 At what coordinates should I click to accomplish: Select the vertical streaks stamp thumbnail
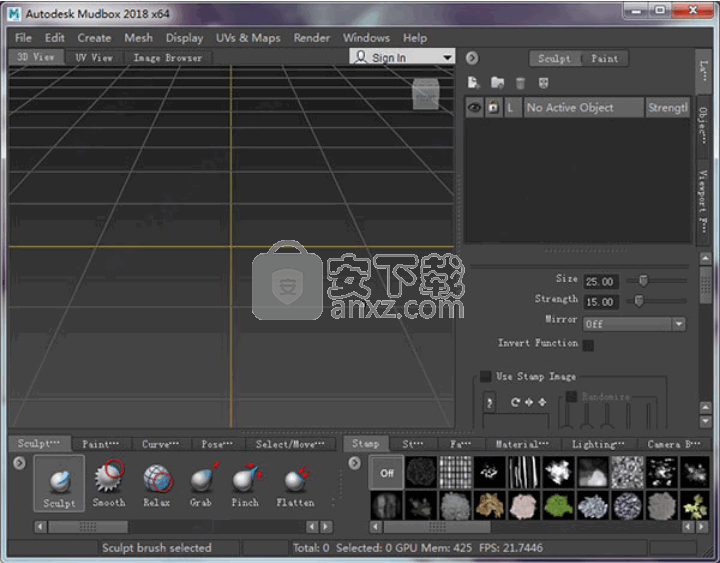(524, 472)
